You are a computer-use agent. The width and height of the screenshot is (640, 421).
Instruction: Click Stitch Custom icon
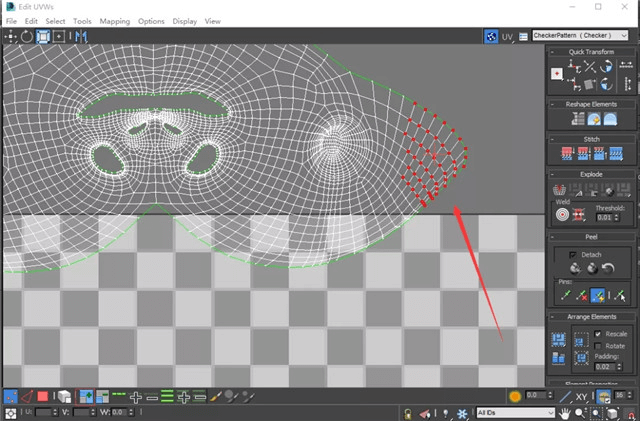(616, 154)
